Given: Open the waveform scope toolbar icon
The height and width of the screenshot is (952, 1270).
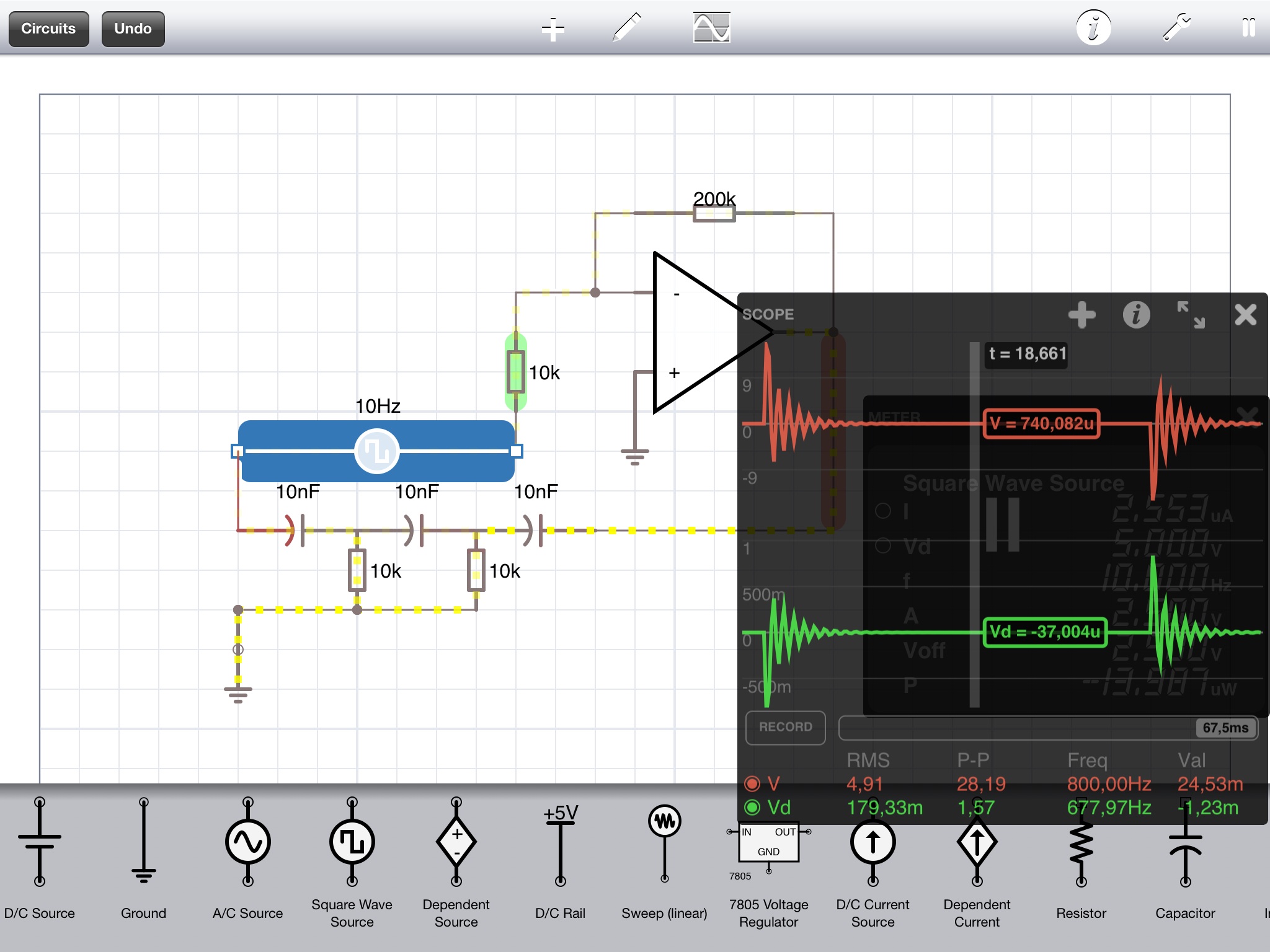Looking at the screenshot, I should (711, 28).
